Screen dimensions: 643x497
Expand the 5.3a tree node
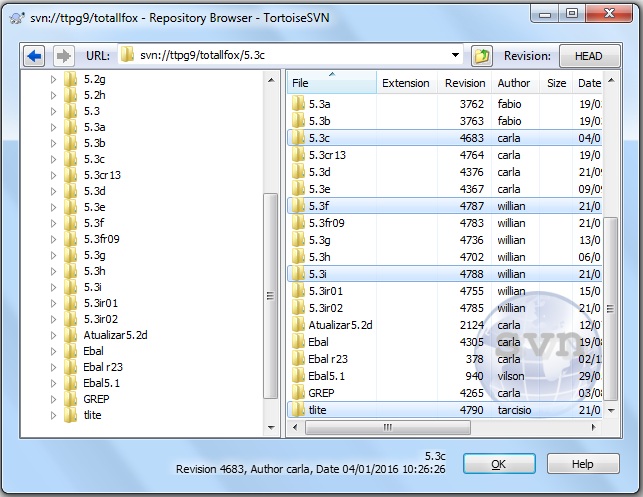[53, 127]
